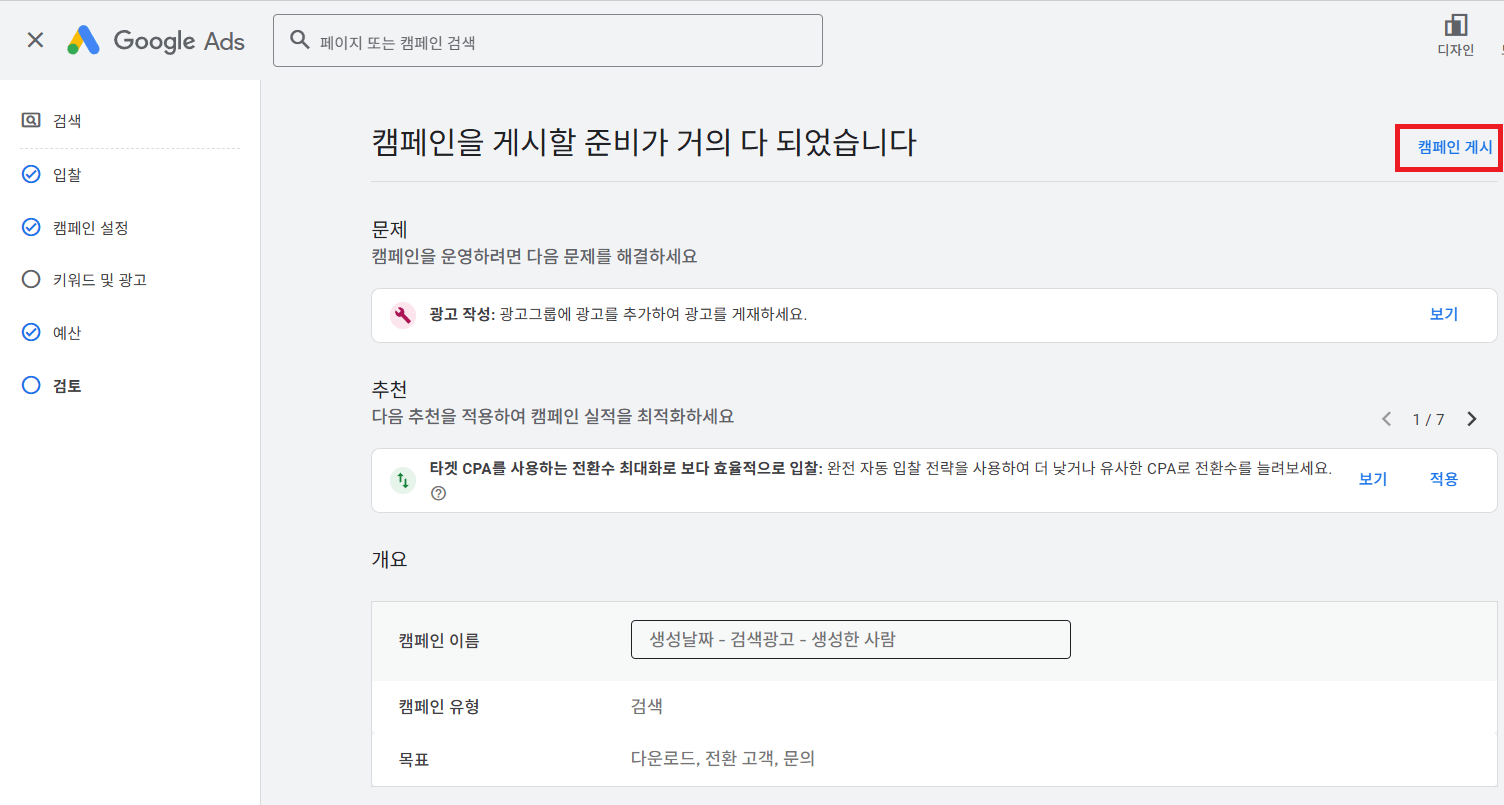Click the wrench icon in the 광고 작성 issue

402,315
